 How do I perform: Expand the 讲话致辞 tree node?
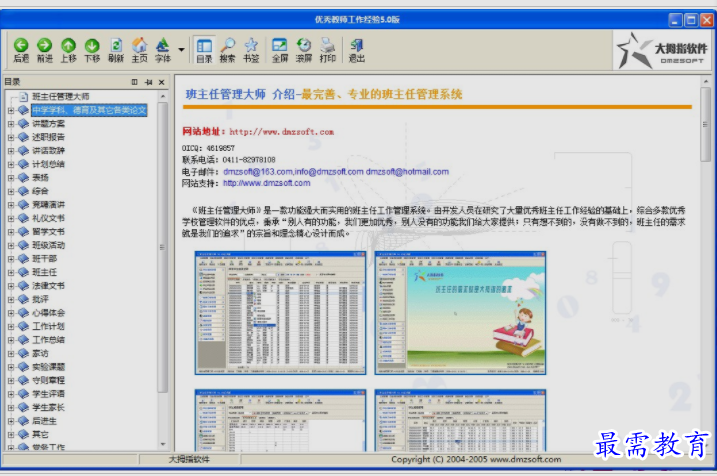click(x=11, y=150)
